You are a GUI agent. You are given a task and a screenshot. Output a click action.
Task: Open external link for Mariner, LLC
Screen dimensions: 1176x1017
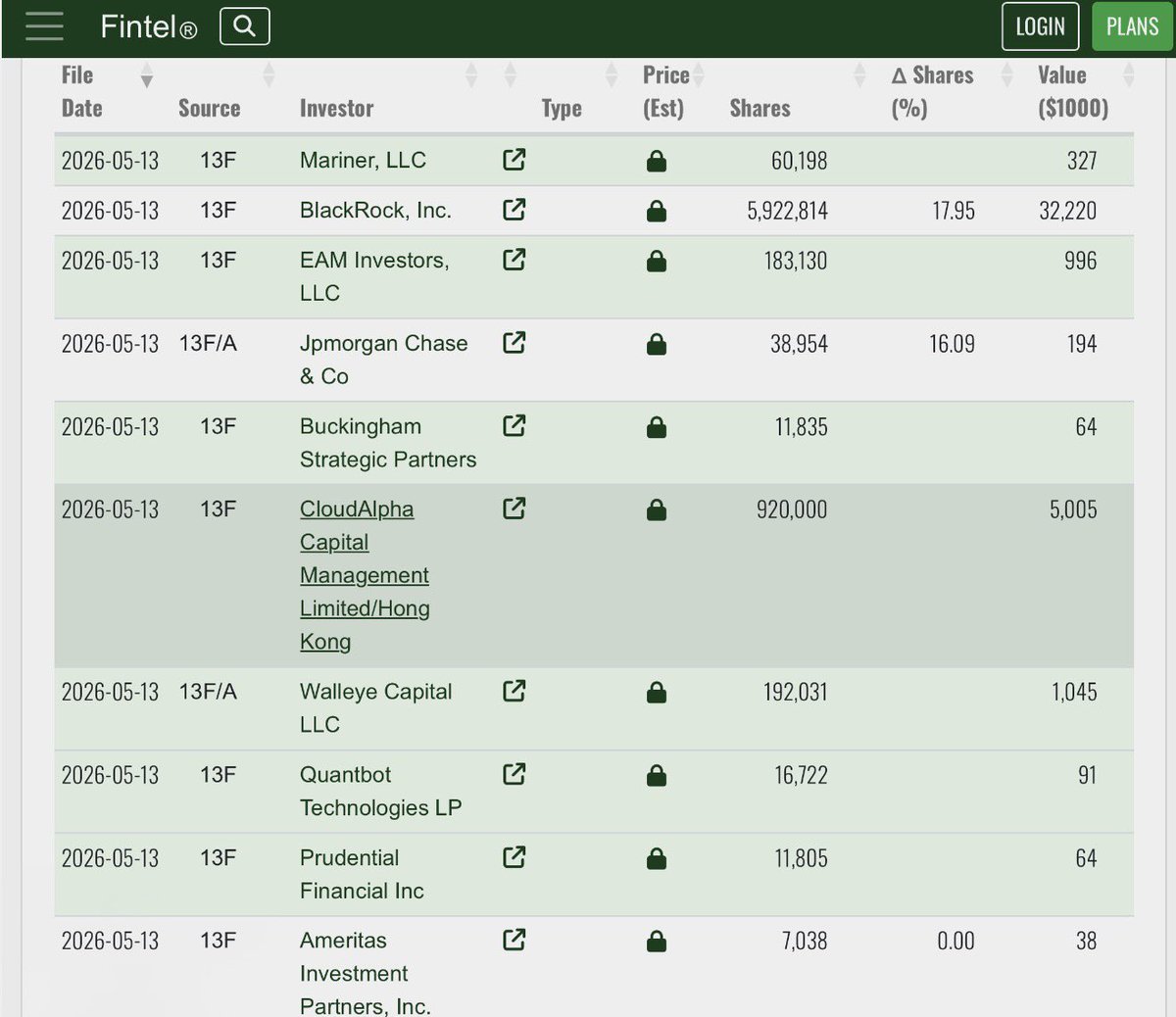point(514,159)
